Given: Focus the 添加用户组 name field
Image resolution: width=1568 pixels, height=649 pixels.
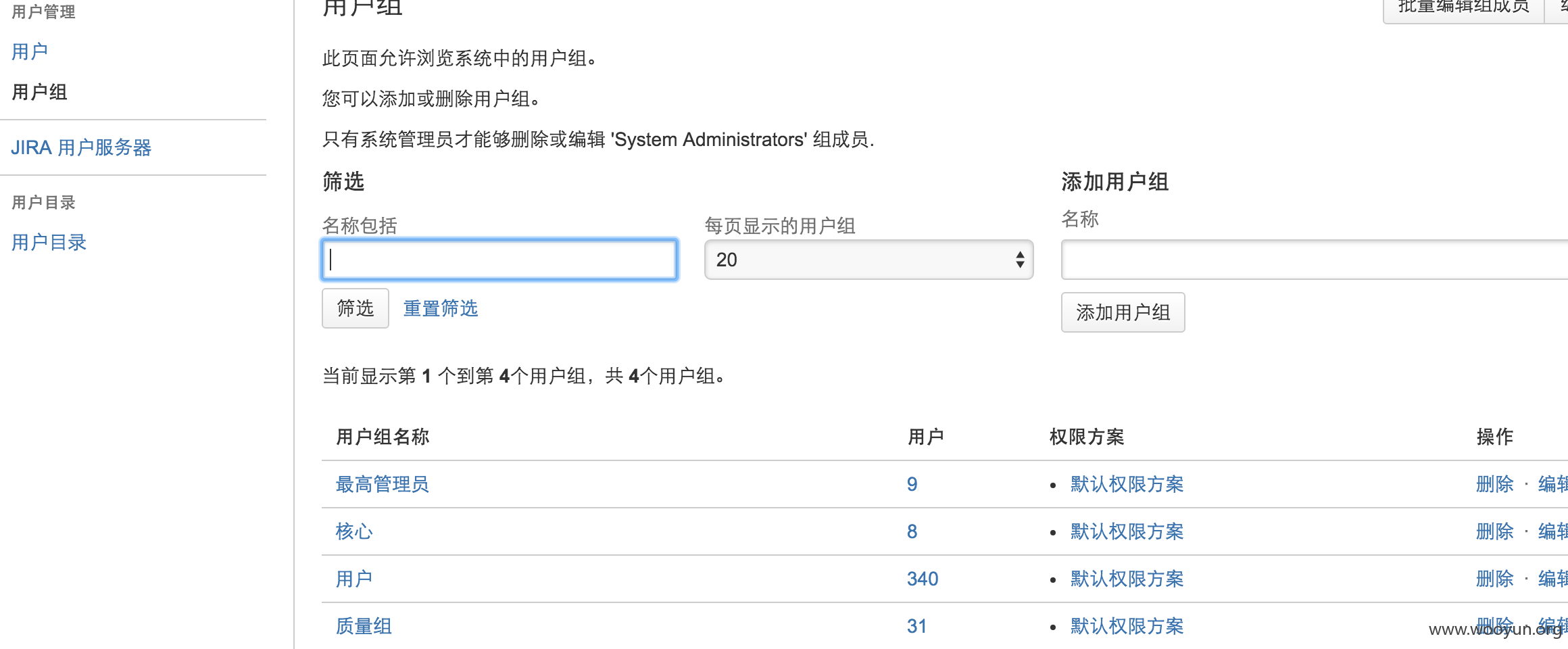Looking at the screenshot, I should tap(1315, 260).
